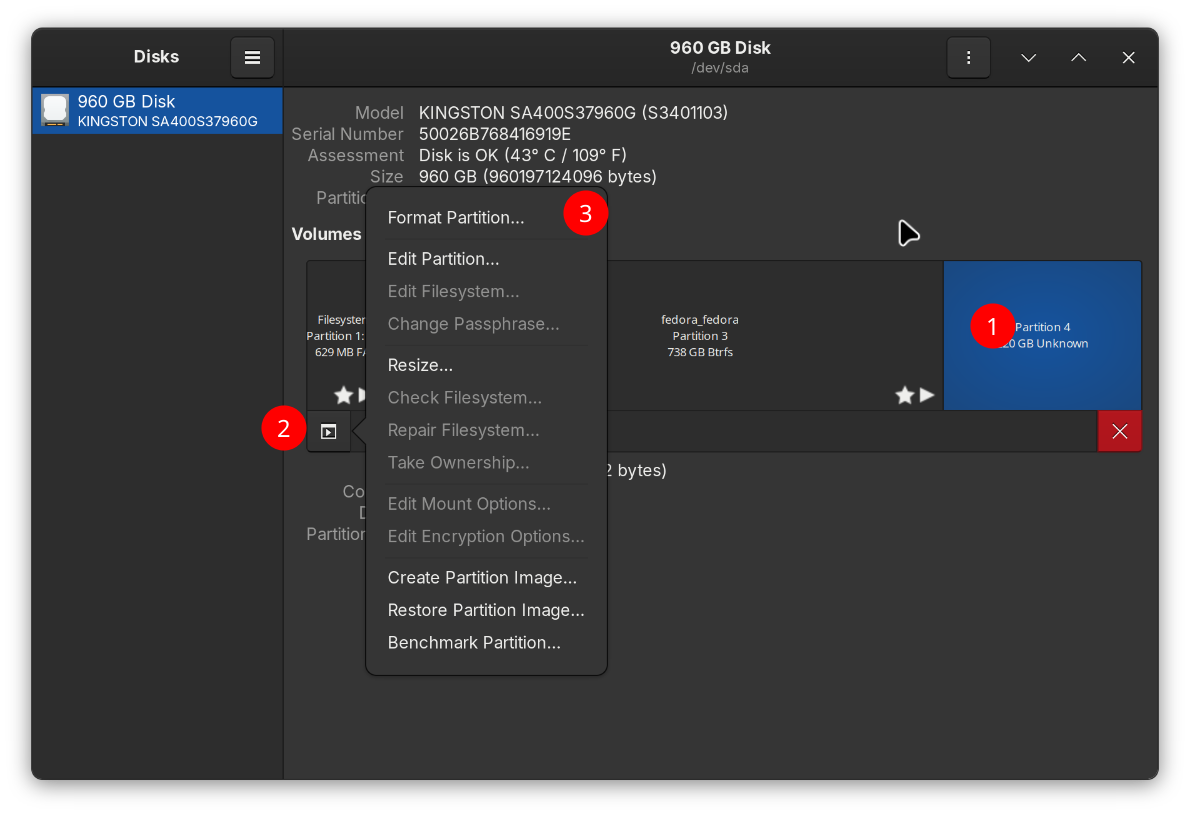Select the Partition 1 filesystem volume
Image resolution: width=1190 pixels, height=815 pixels.
(x=335, y=335)
